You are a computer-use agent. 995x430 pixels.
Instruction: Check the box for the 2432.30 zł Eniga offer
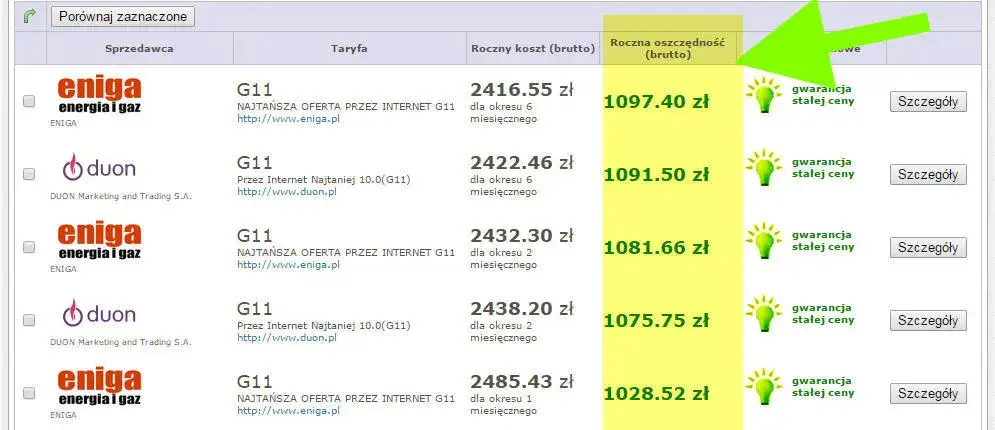click(x=29, y=247)
